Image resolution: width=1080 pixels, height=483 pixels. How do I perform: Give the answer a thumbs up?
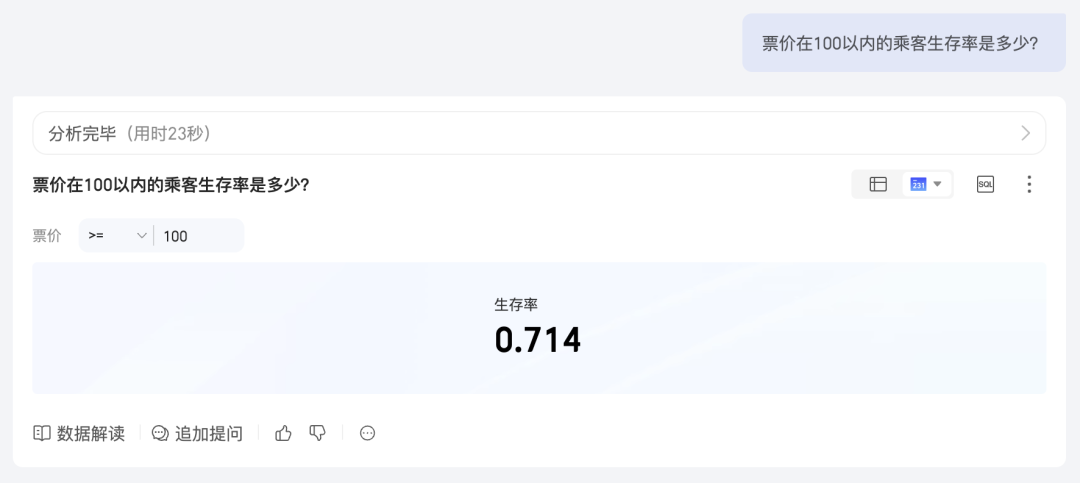tap(283, 433)
